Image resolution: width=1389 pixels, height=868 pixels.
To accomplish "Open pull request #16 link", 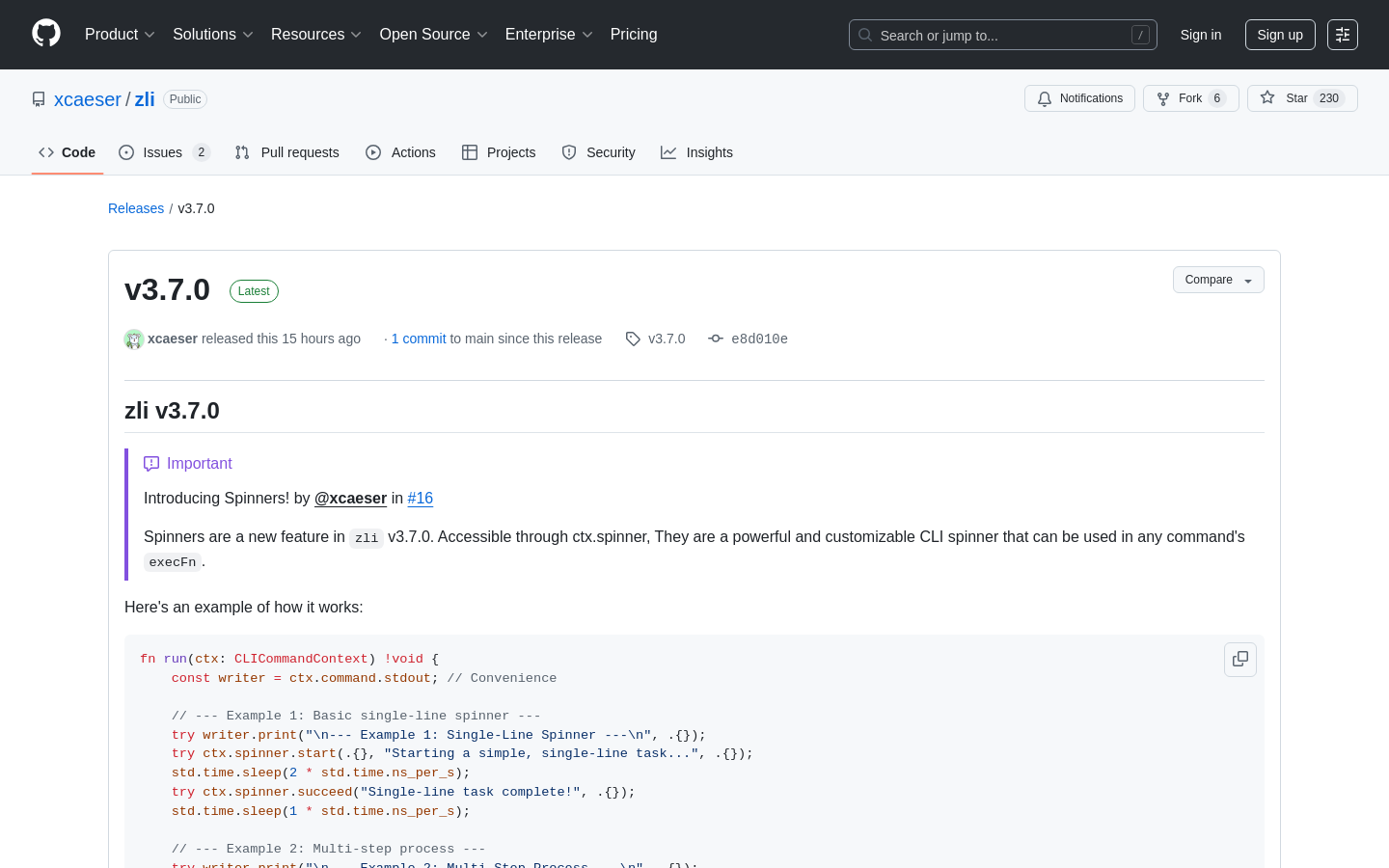I will (x=421, y=499).
